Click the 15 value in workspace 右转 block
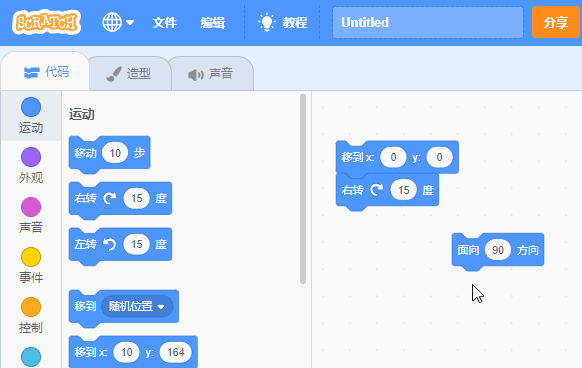 pos(403,190)
